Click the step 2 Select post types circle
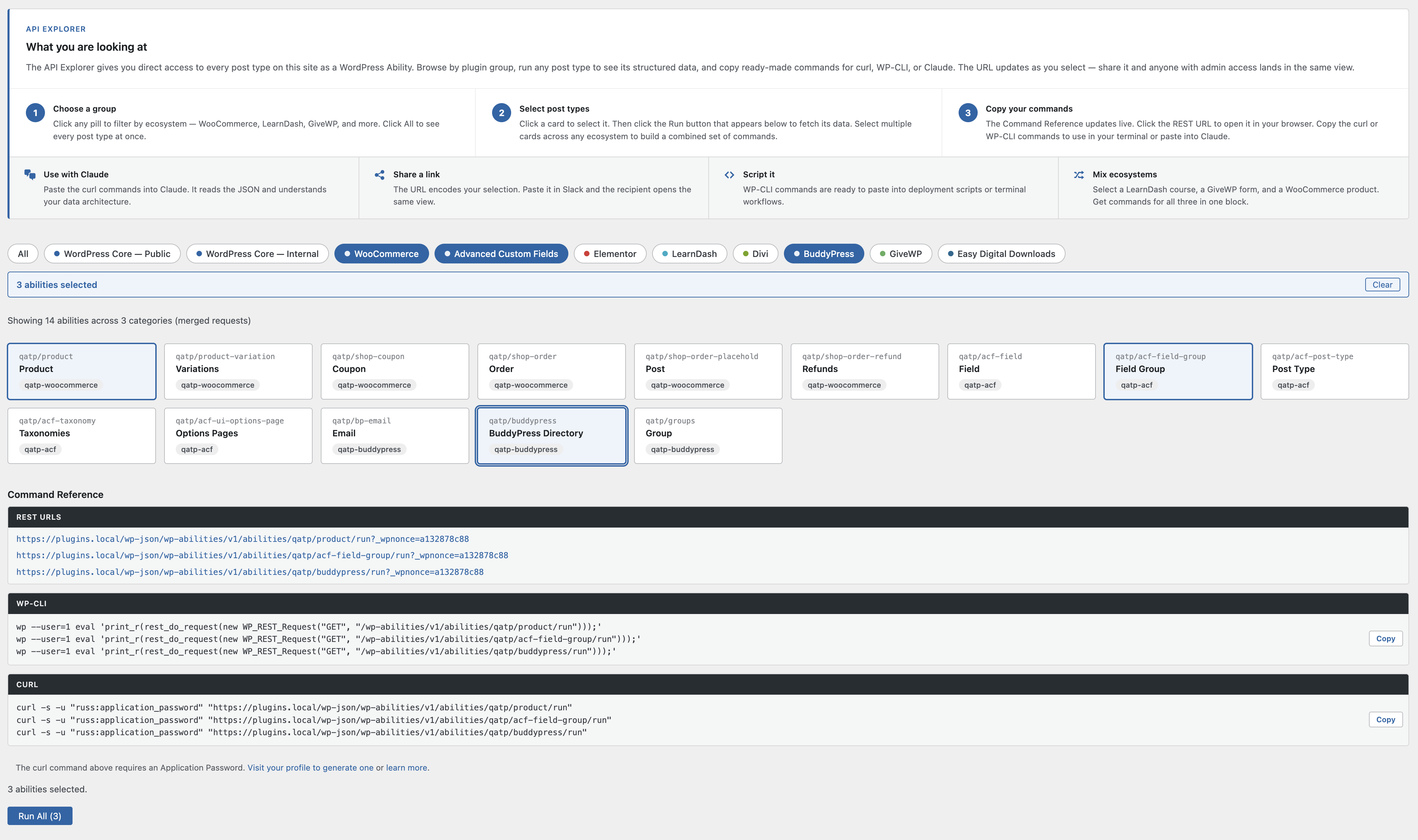This screenshot has height=840, width=1418. coord(501,113)
